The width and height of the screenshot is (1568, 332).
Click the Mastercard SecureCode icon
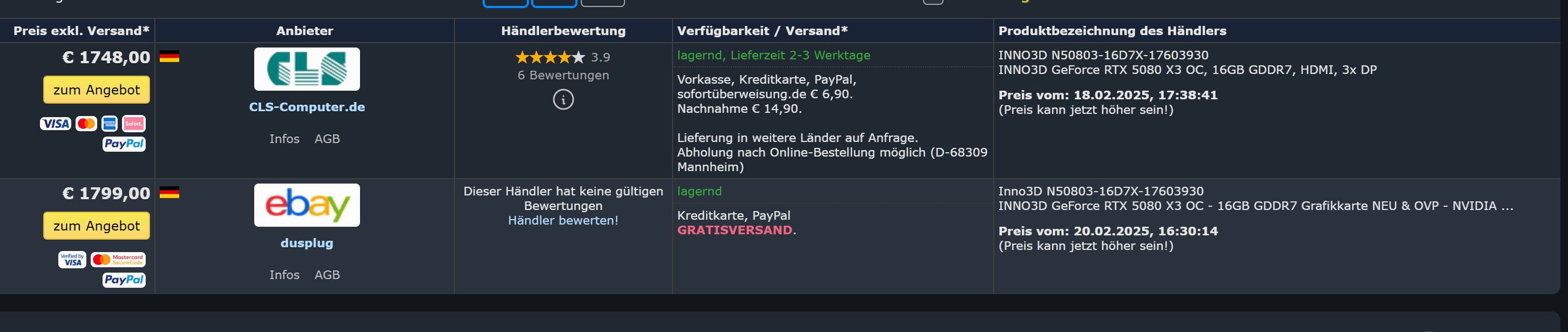pyautogui.click(x=118, y=260)
